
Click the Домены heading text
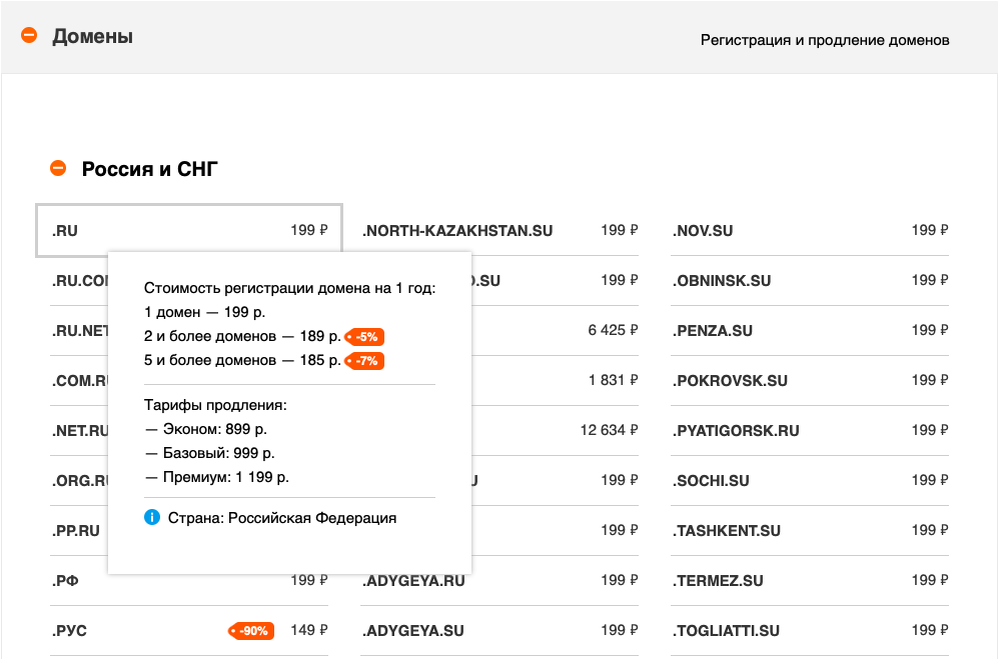point(92,36)
